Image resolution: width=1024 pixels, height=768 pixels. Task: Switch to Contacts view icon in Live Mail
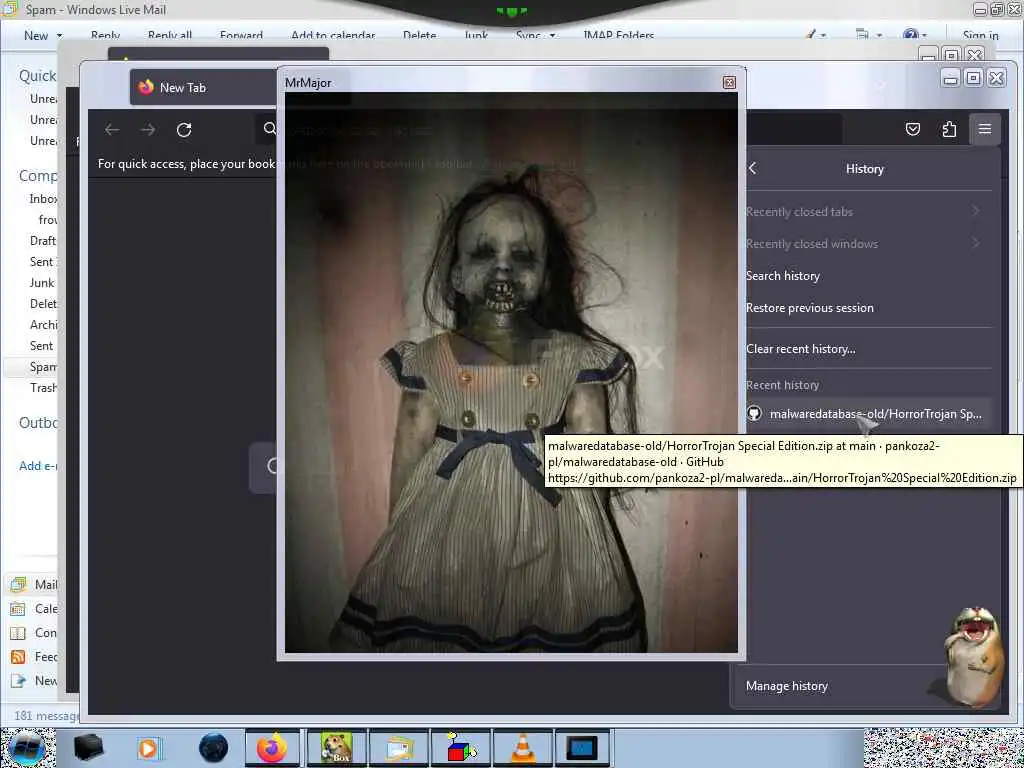[18, 633]
